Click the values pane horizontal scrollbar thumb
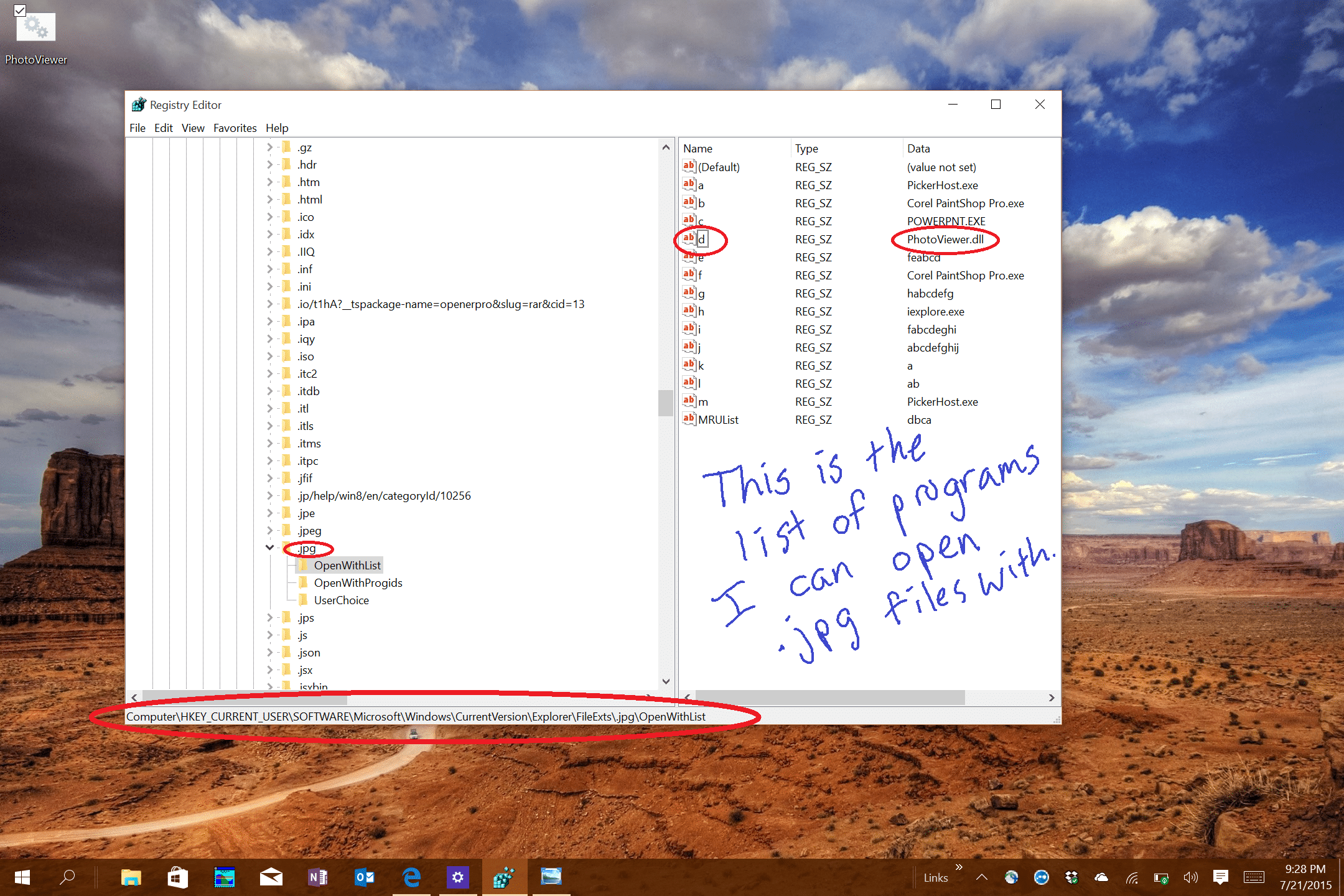Screen dimensions: 1344x896 click(x=830, y=698)
